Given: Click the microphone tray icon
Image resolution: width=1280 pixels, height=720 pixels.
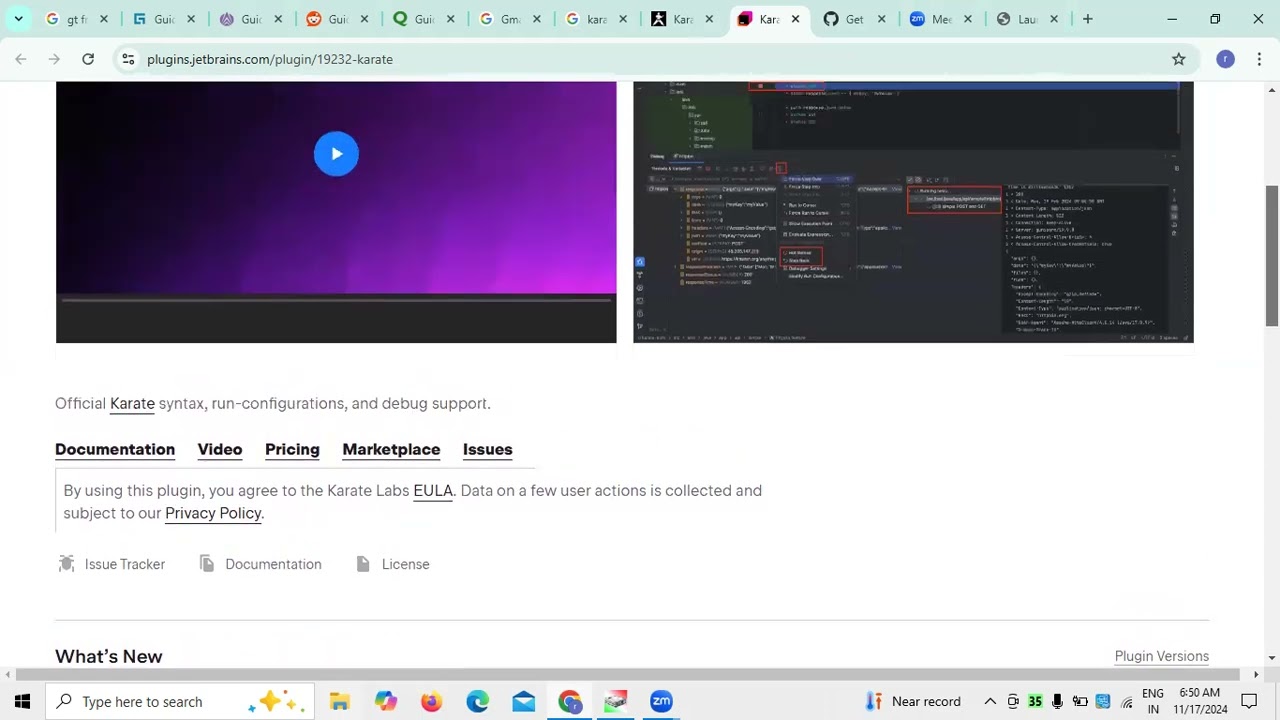Looking at the screenshot, I should [1057, 701].
